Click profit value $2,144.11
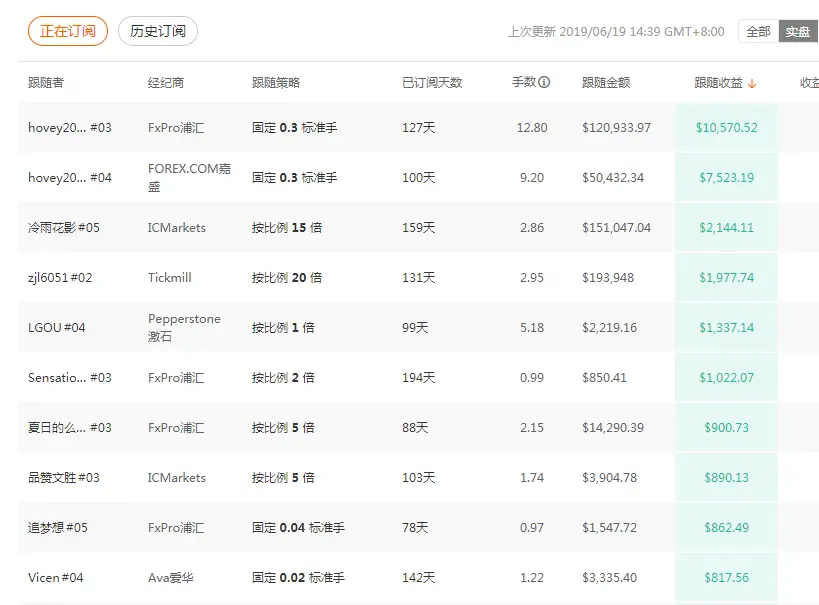Image resolution: width=819 pixels, height=605 pixels. pos(727,228)
